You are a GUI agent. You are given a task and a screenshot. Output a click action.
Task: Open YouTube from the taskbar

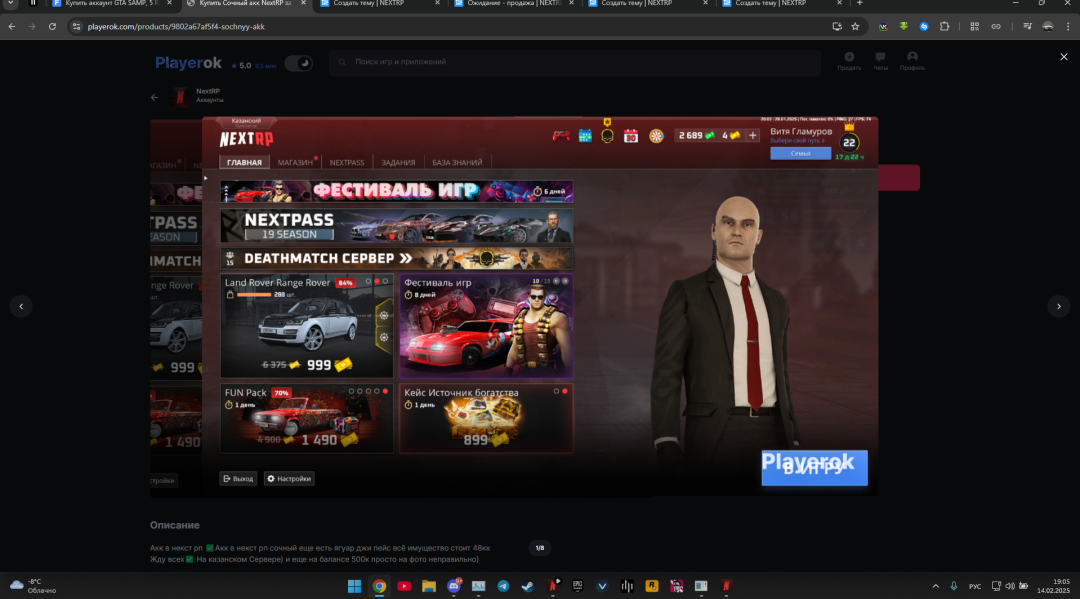coord(404,586)
